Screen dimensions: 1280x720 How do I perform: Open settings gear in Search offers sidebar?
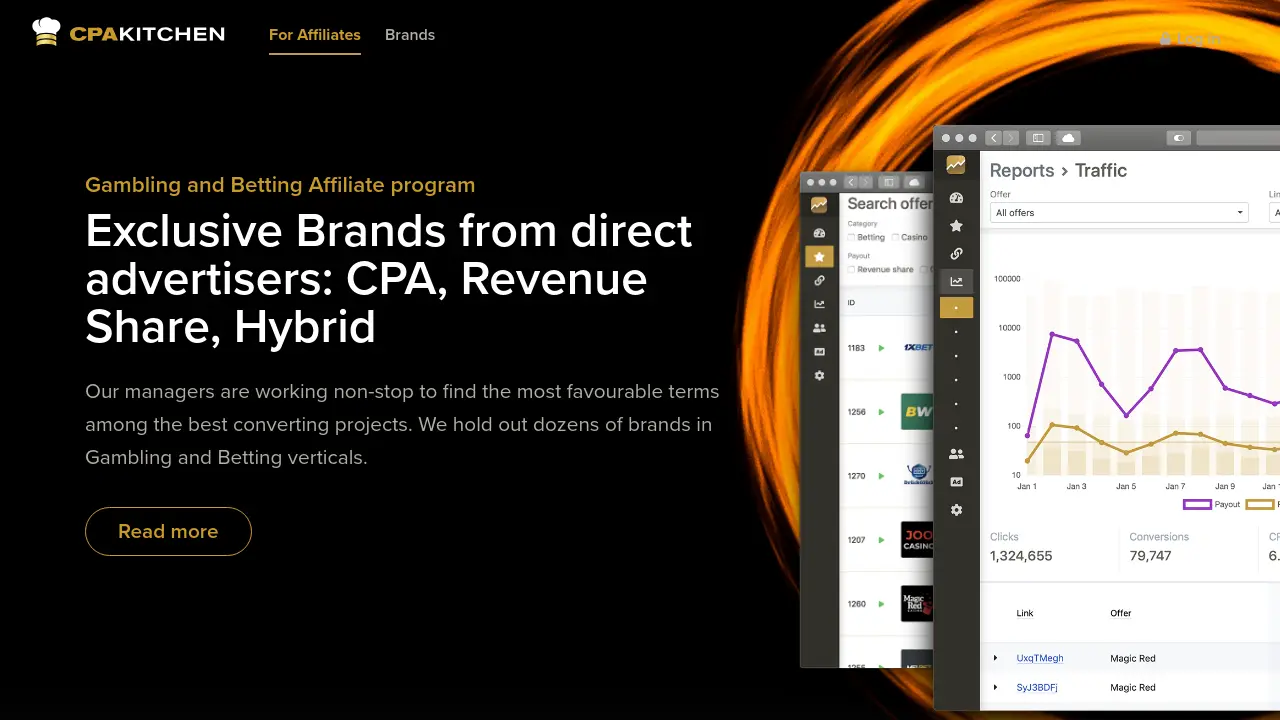pyautogui.click(x=819, y=376)
